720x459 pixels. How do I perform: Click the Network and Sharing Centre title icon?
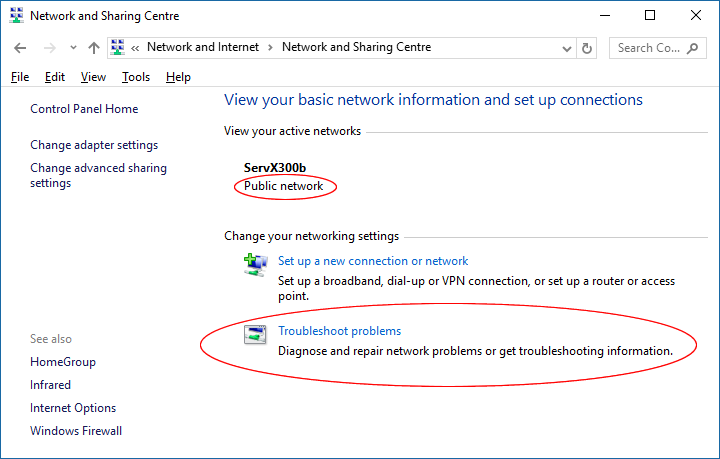16,16
